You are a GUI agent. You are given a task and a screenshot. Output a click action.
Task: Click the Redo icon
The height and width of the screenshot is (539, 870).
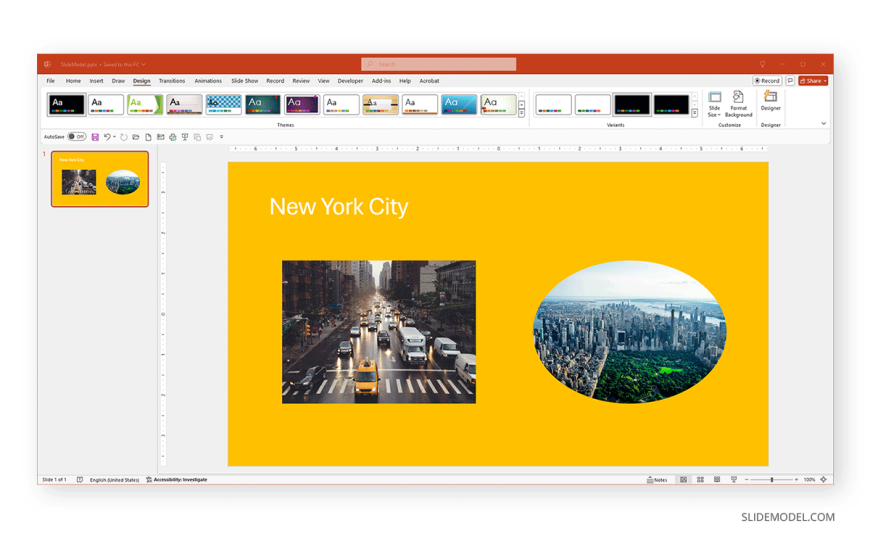click(124, 137)
